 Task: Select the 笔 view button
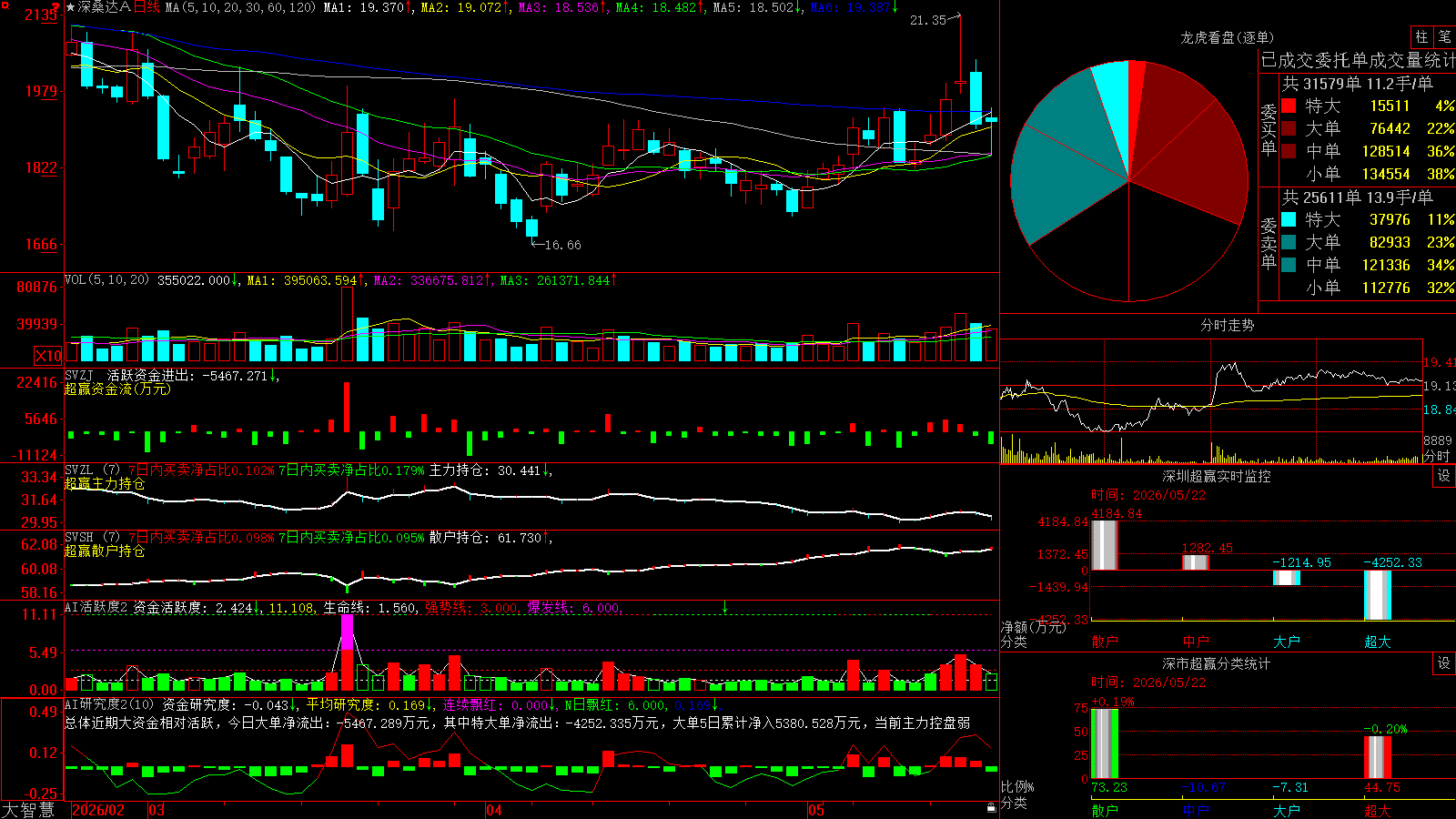(x=1444, y=36)
